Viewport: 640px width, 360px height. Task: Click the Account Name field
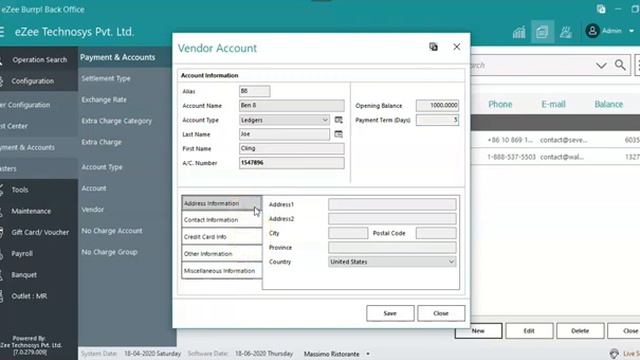click(291, 105)
